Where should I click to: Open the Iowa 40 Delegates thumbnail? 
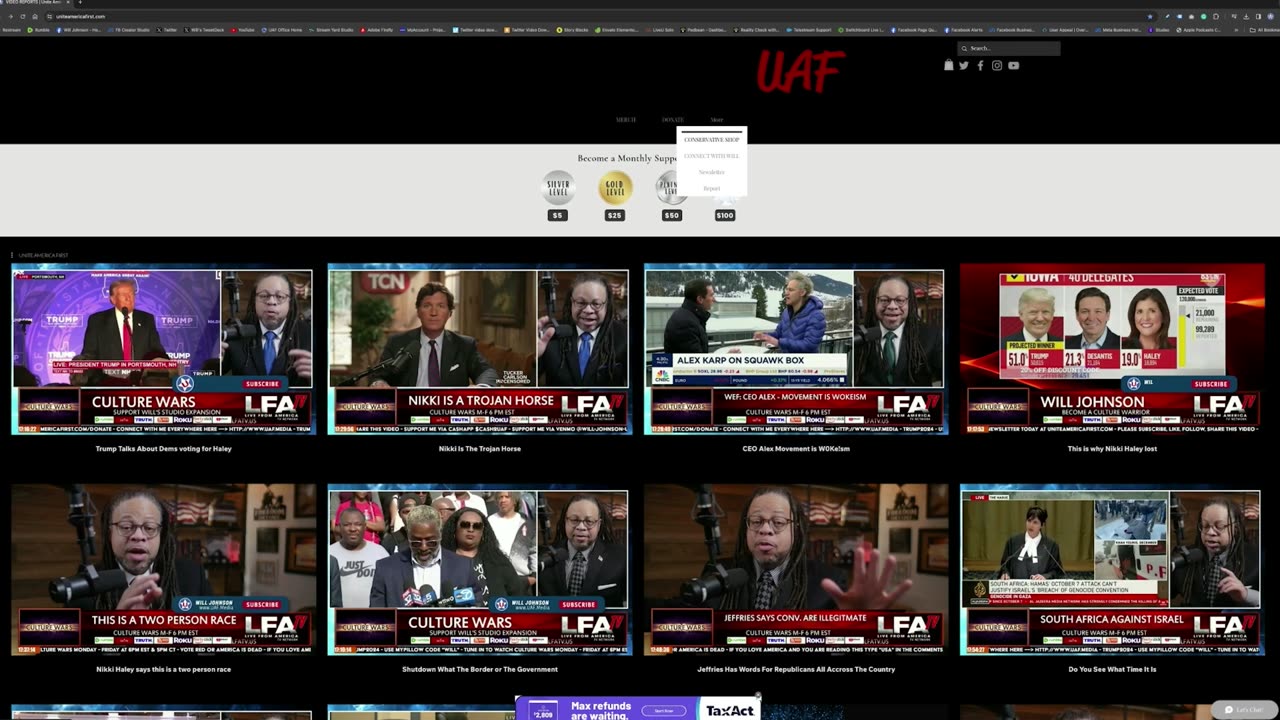[1112, 350]
